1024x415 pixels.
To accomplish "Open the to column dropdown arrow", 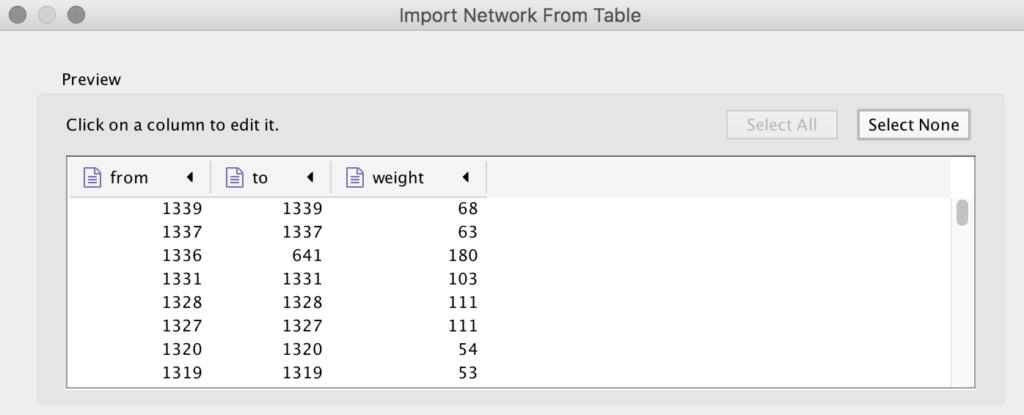I will coord(310,177).
